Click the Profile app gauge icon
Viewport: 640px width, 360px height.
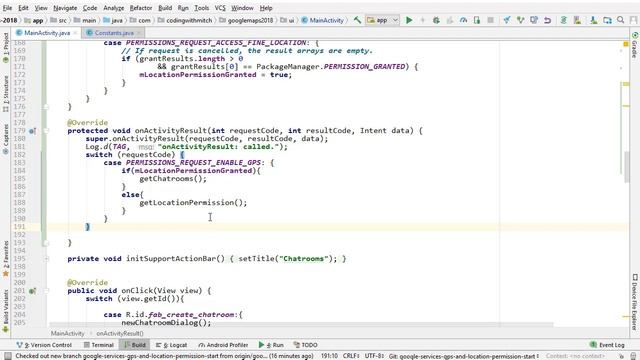point(463,20)
